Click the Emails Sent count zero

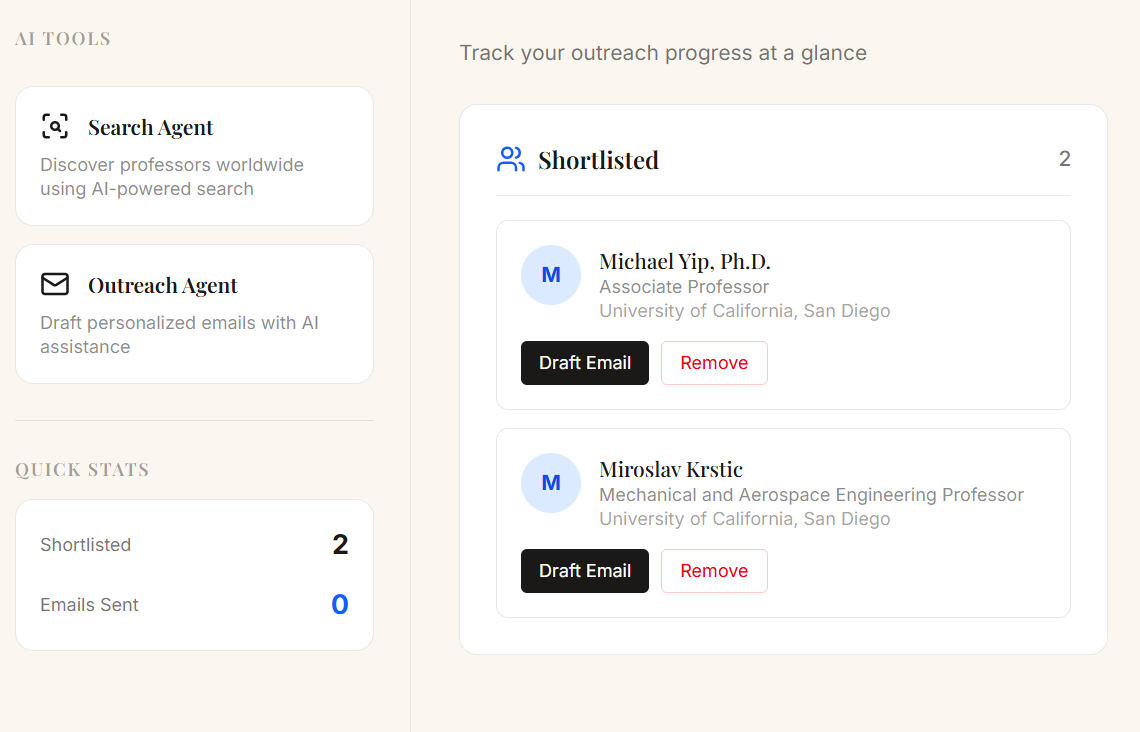pos(340,605)
